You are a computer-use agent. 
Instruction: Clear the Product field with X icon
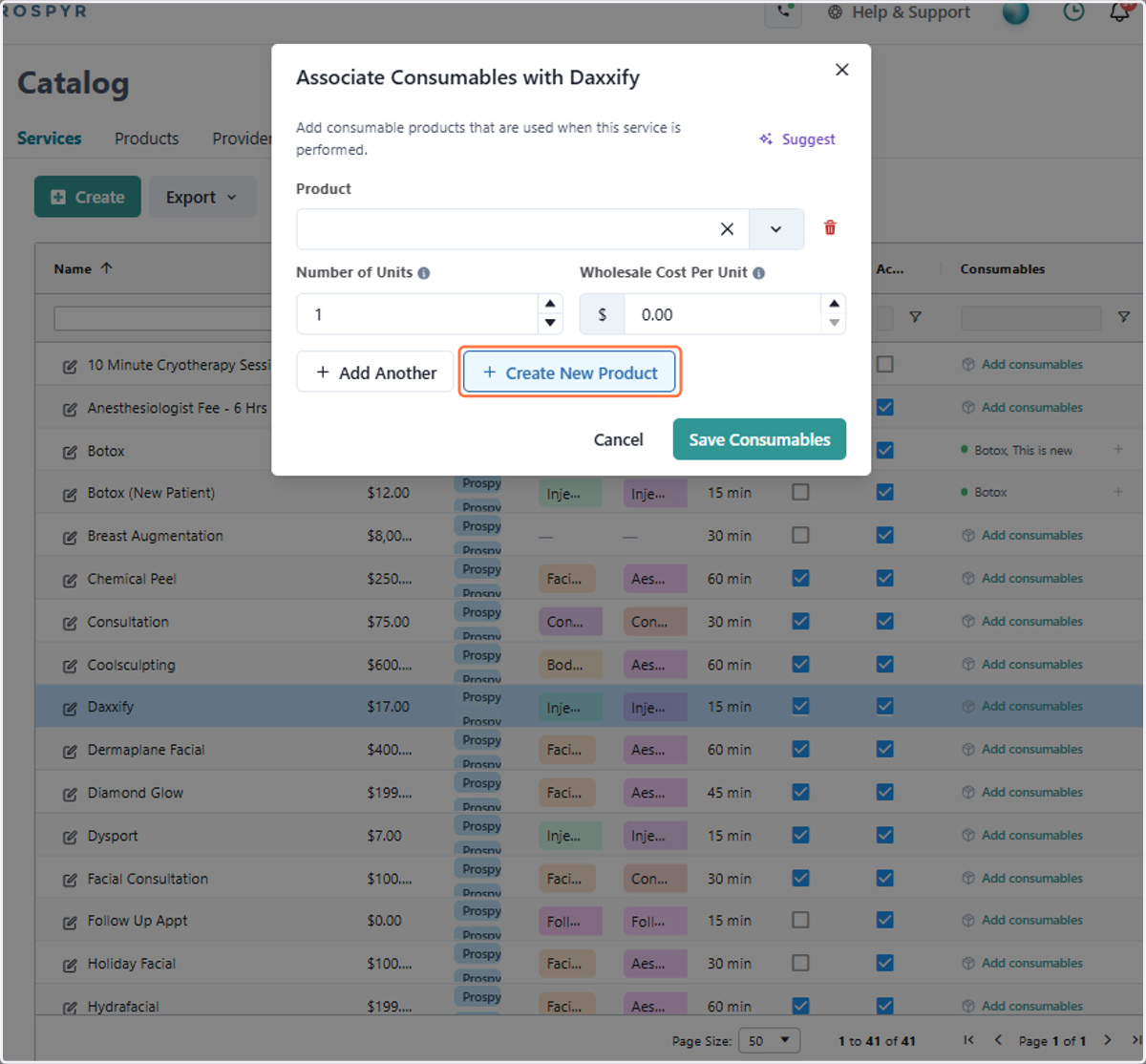tap(727, 229)
